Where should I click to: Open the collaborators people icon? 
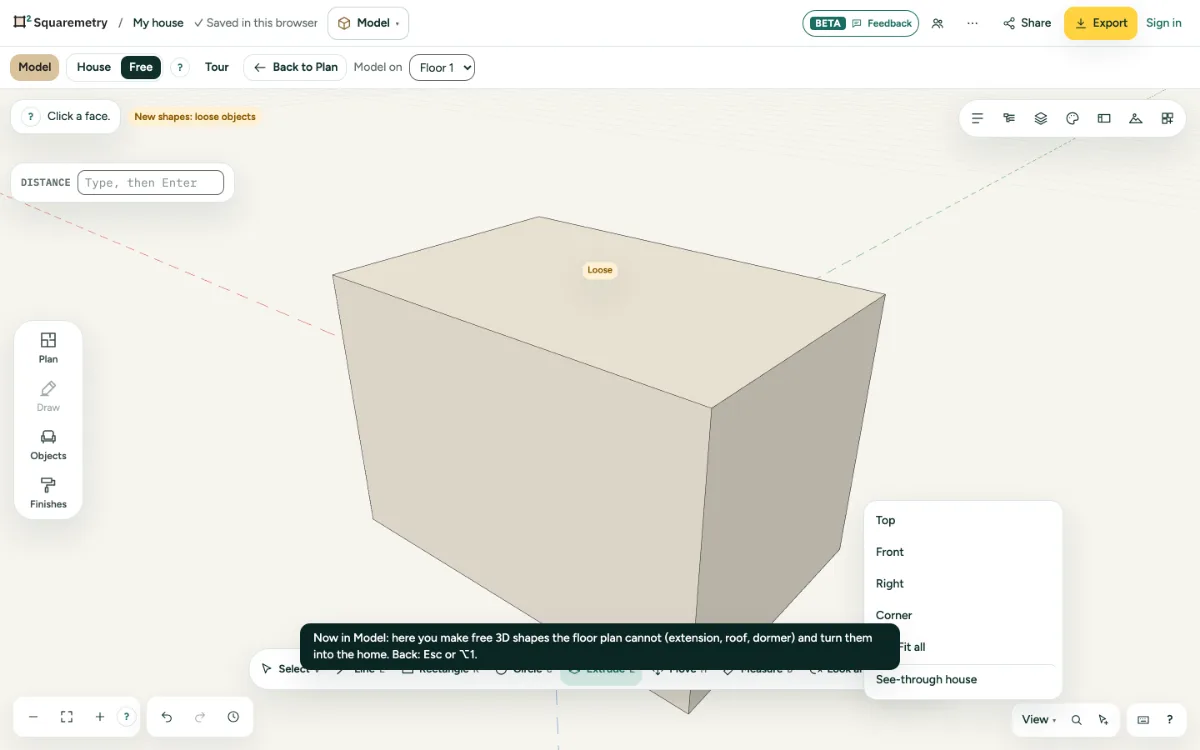coord(937,23)
